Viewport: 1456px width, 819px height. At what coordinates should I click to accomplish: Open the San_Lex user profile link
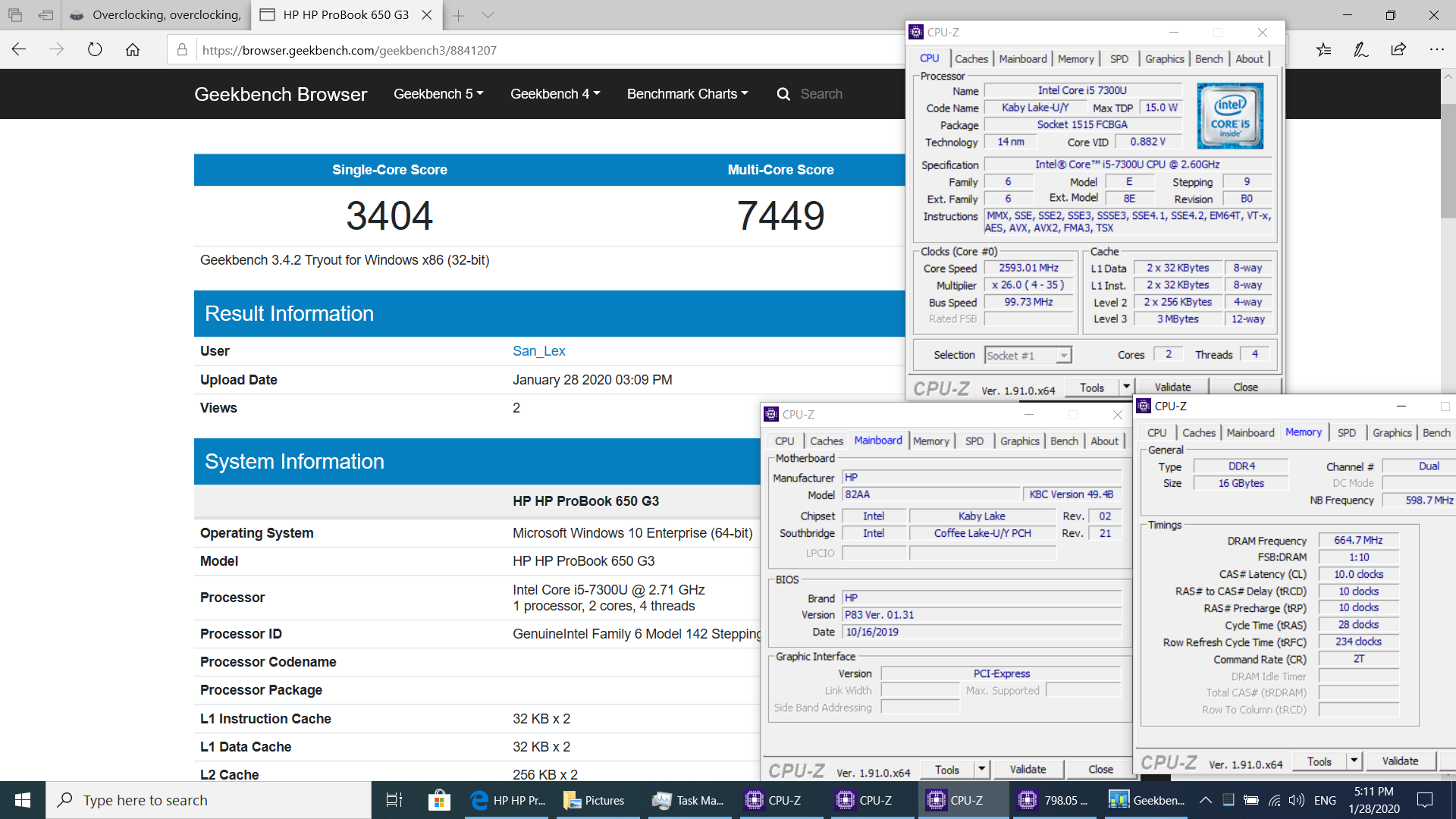pos(538,351)
